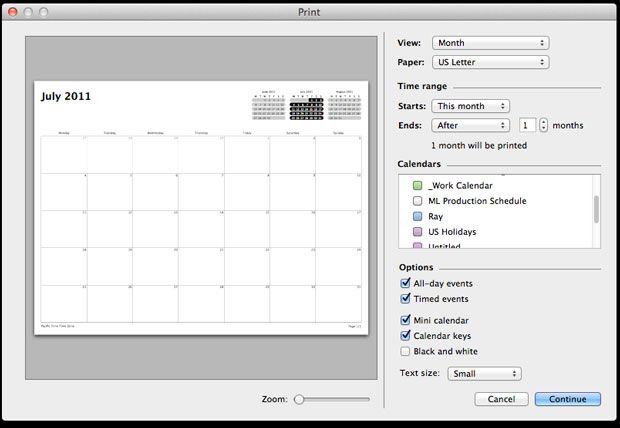The height and width of the screenshot is (428, 620).
Task: Click the Continue button
Action: [x=568, y=399]
